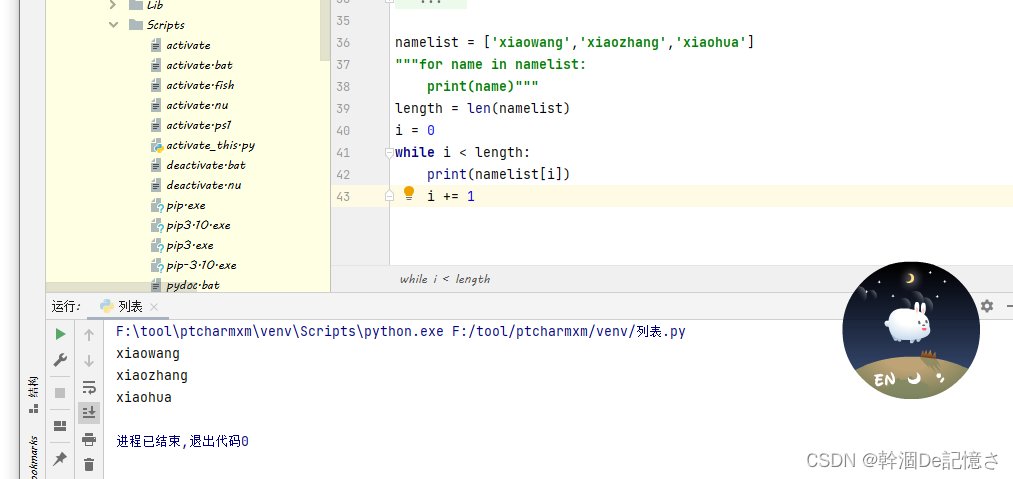This screenshot has width=1013, height=479.
Task: Select pip3.exe in project tree
Action: point(190,246)
